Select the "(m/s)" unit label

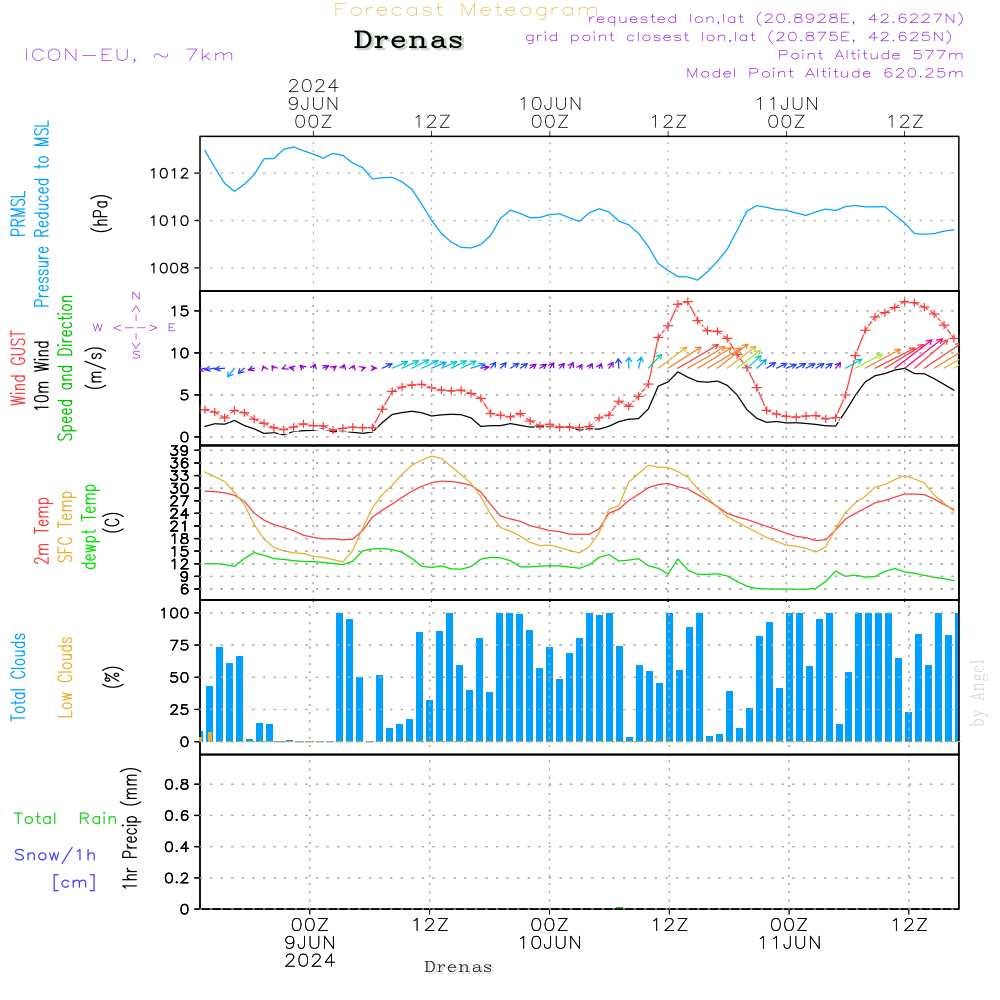(x=96, y=368)
